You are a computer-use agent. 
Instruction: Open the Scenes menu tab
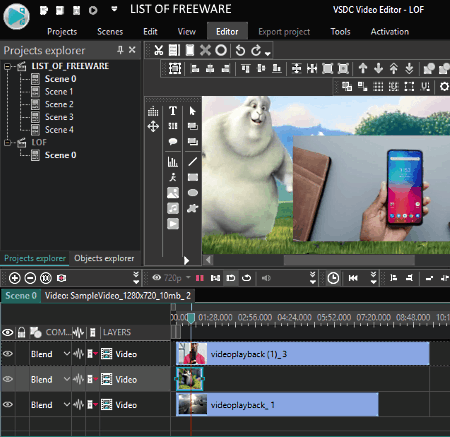click(x=110, y=32)
